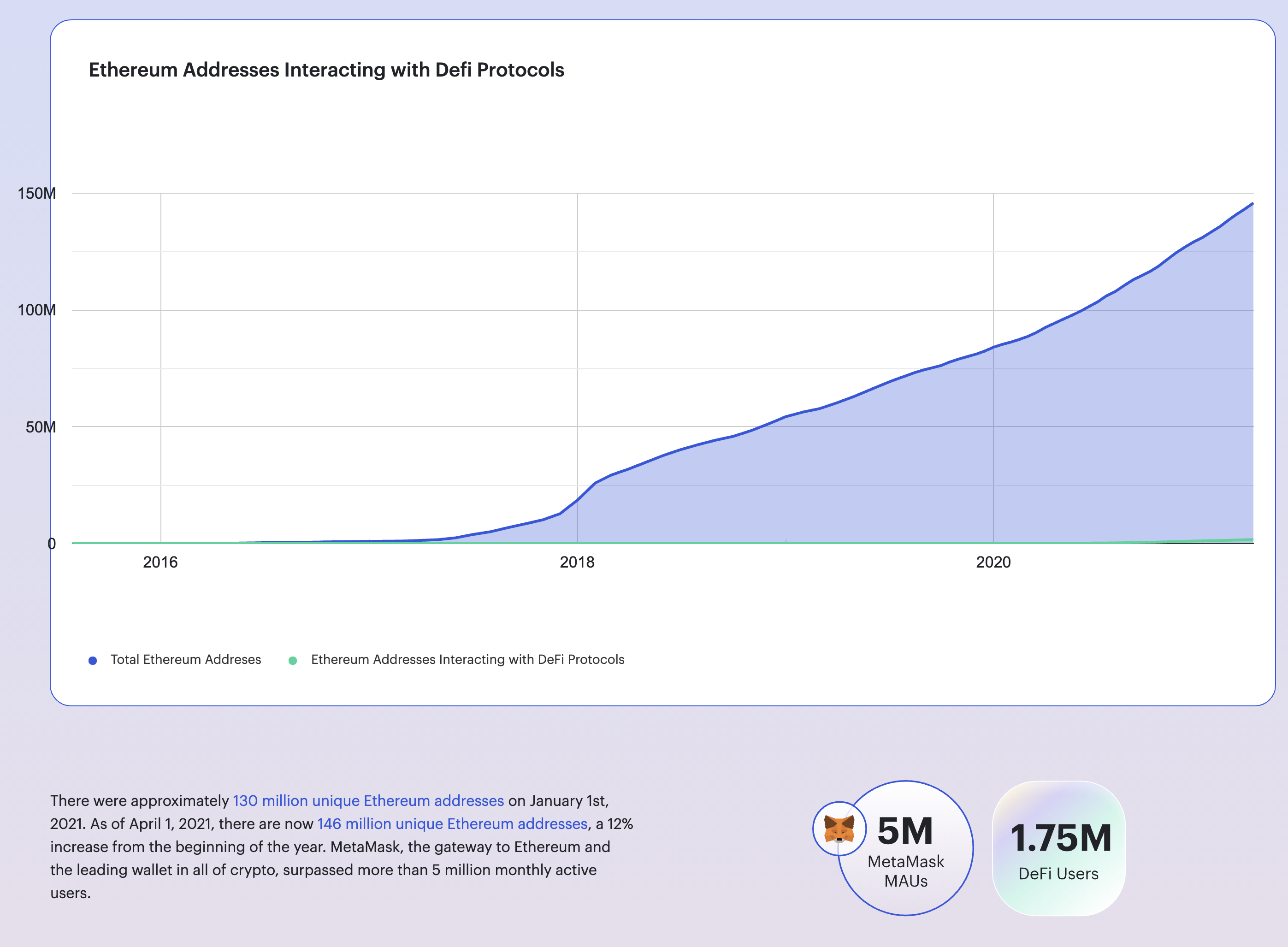Open the 146 million unique Ethereum addresses link
1288x947 pixels.
click(452, 824)
